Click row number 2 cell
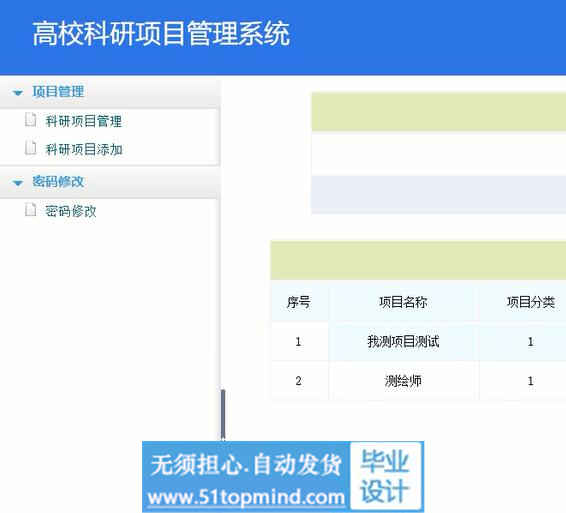 click(x=299, y=381)
